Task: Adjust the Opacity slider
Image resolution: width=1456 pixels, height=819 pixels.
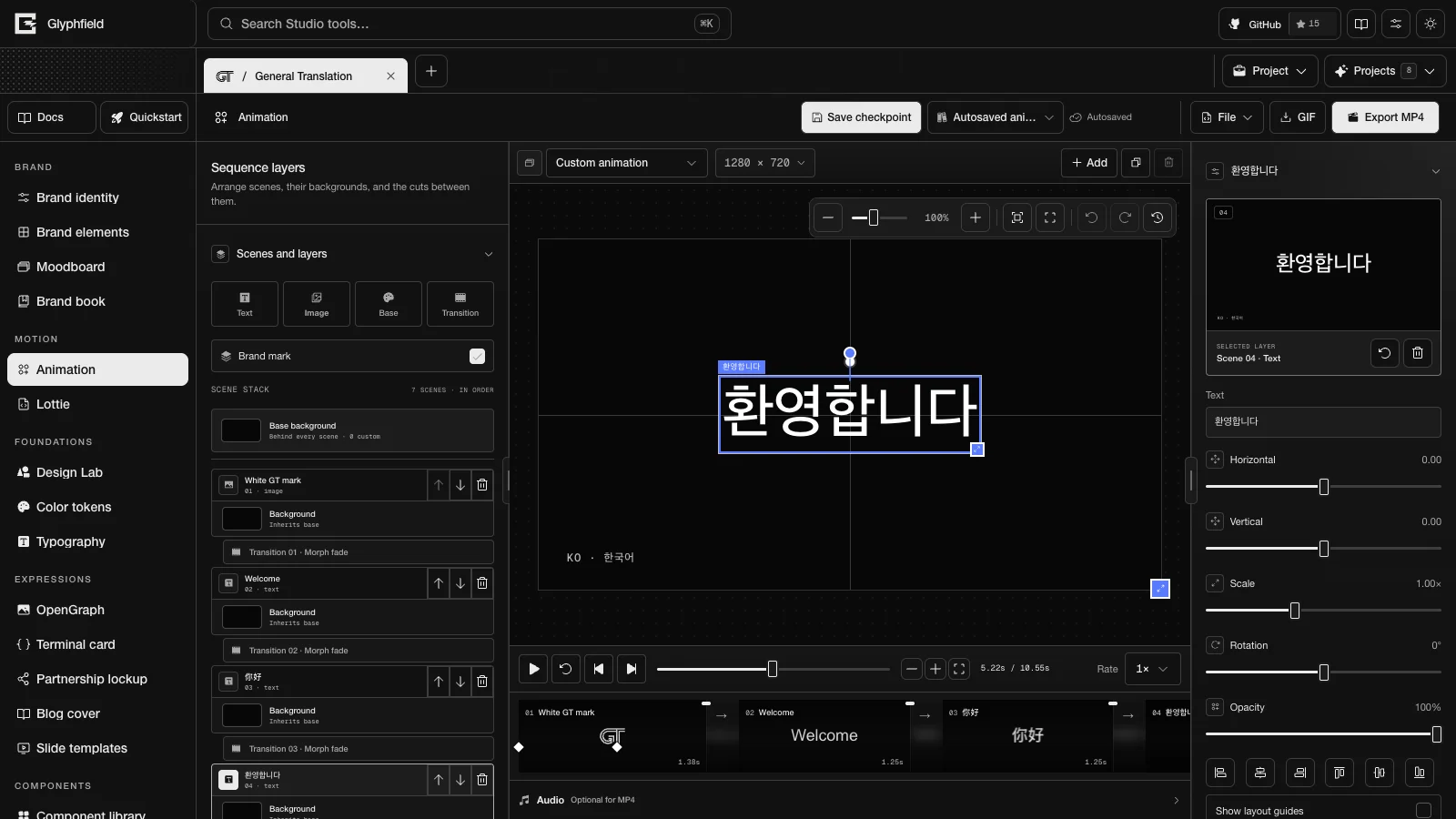Action: click(x=1323, y=733)
